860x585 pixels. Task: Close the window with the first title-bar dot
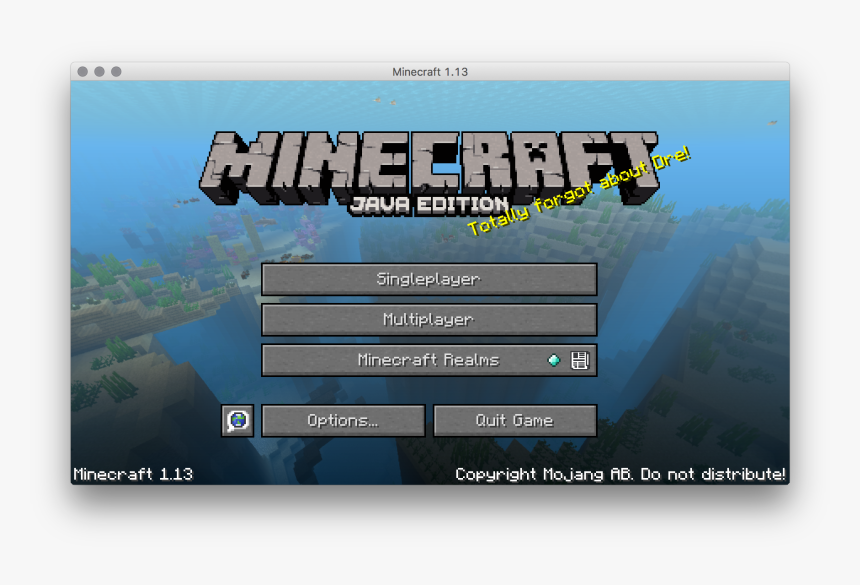click(x=83, y=72)
